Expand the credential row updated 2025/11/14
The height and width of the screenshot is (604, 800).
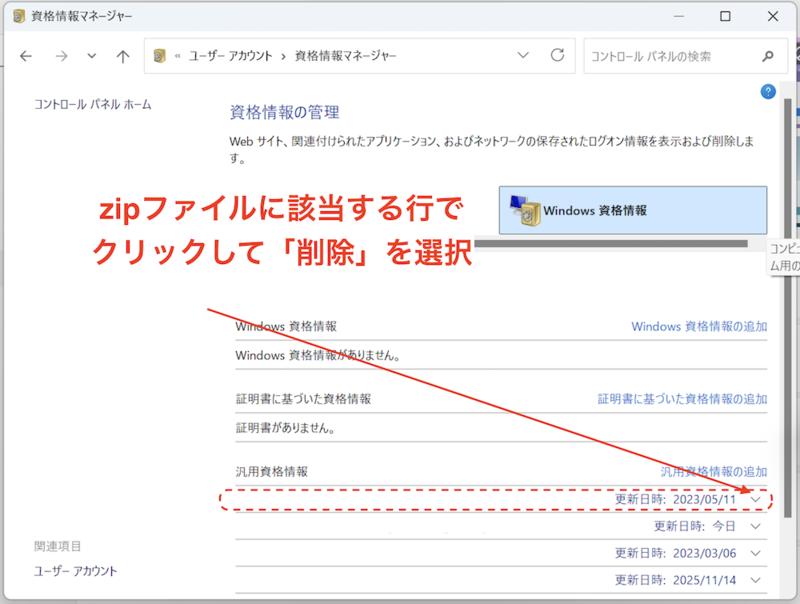756,580
